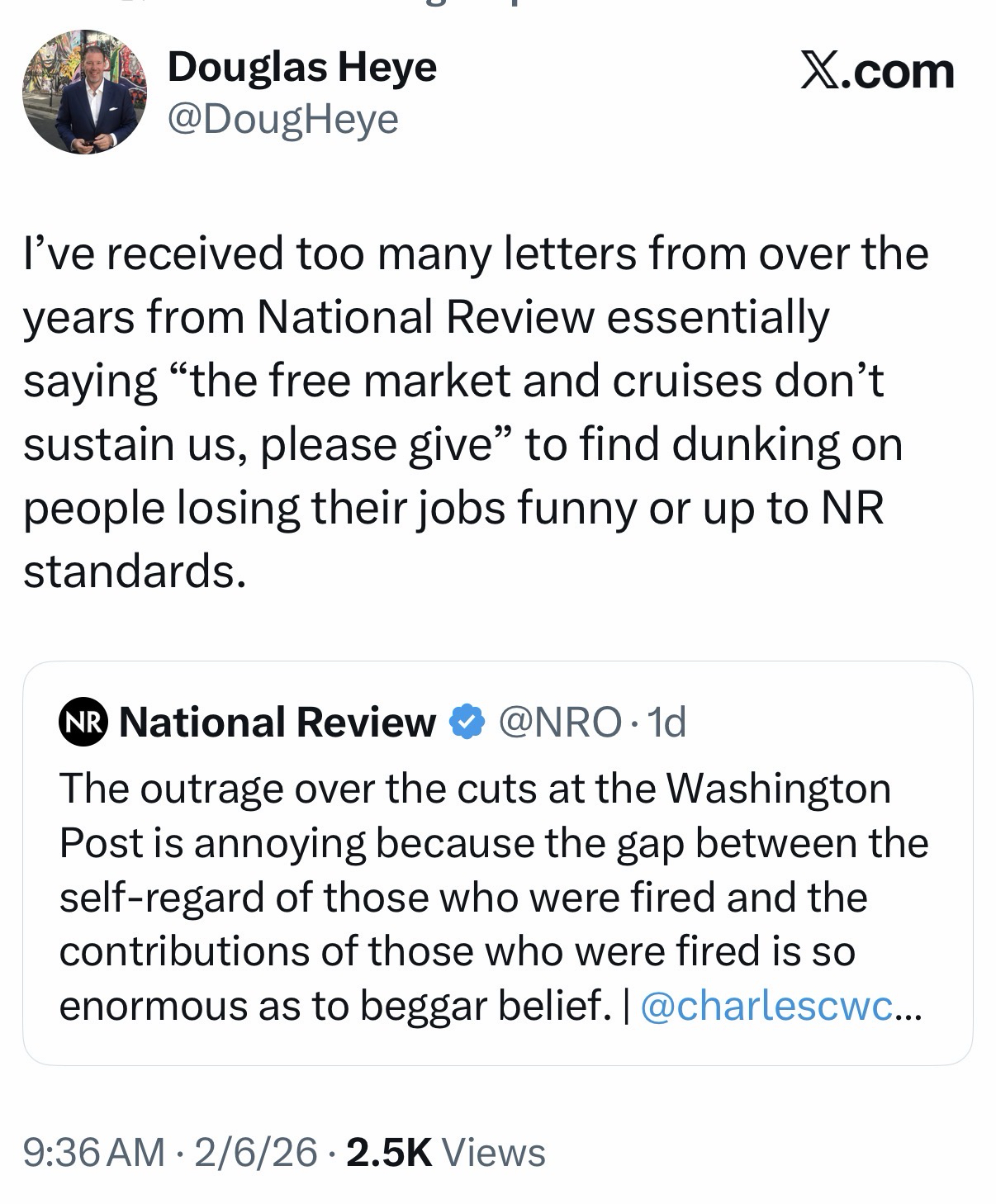996x1204 pixels.
Task: Click the quoted post's 1d timestamp
Action: click(666, 723)
